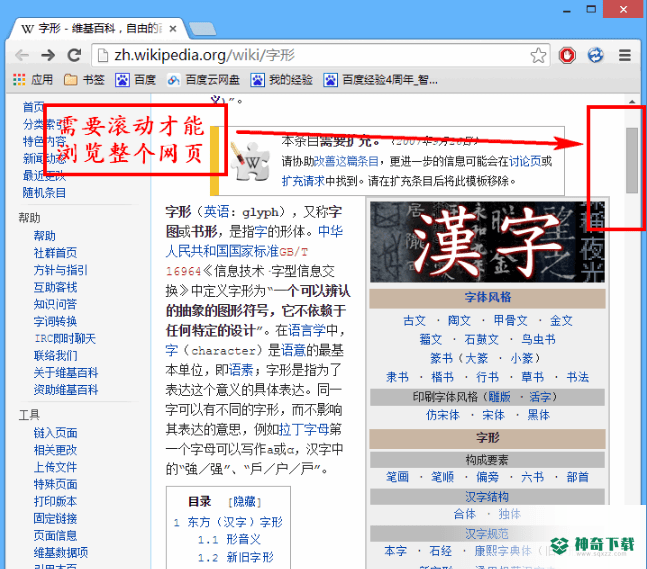Collapse the table of contents via 隐藏

[244, 502]
